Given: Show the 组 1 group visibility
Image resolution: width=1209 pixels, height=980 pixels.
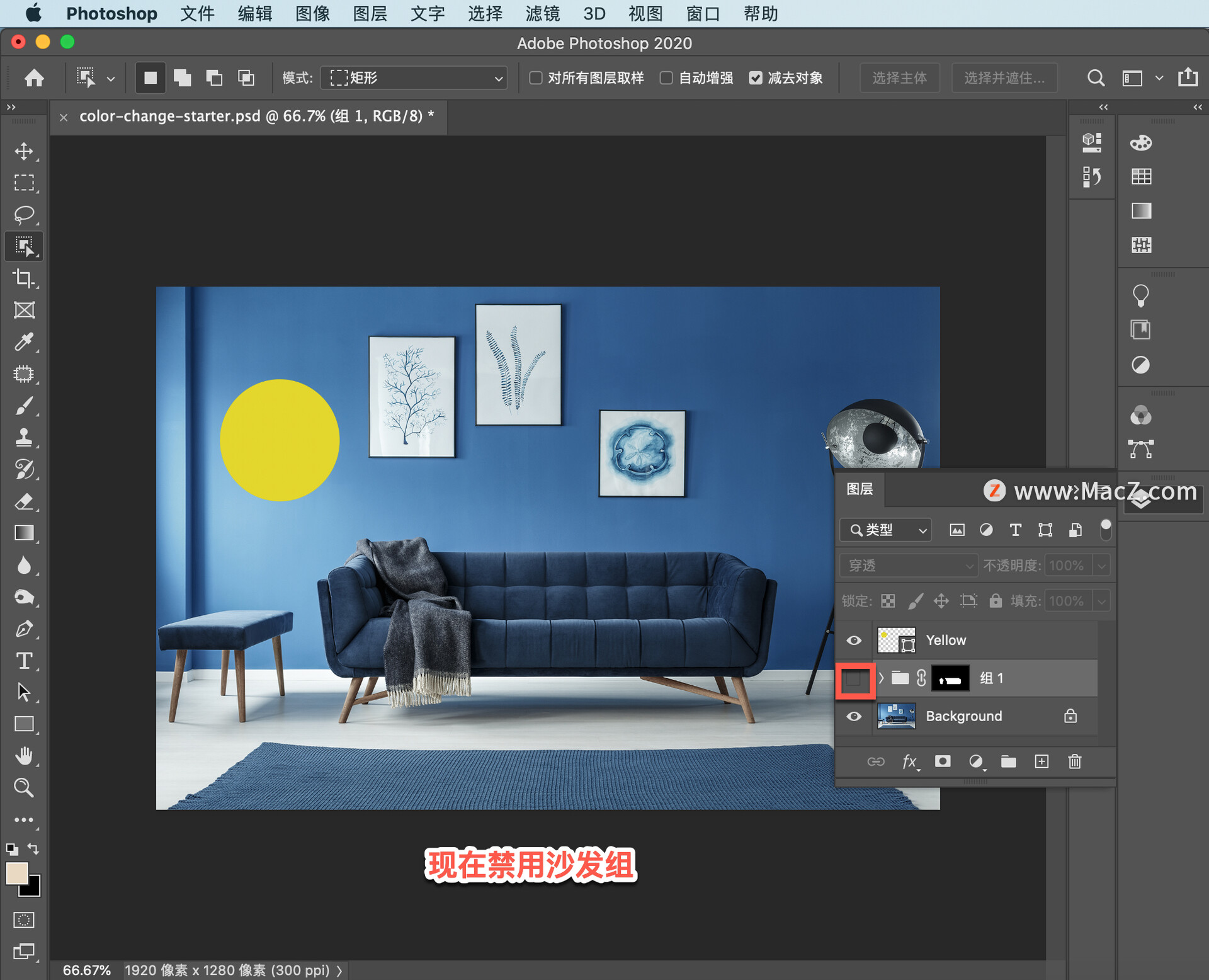Looking at the screenshot, I should (x=854, y=679).
